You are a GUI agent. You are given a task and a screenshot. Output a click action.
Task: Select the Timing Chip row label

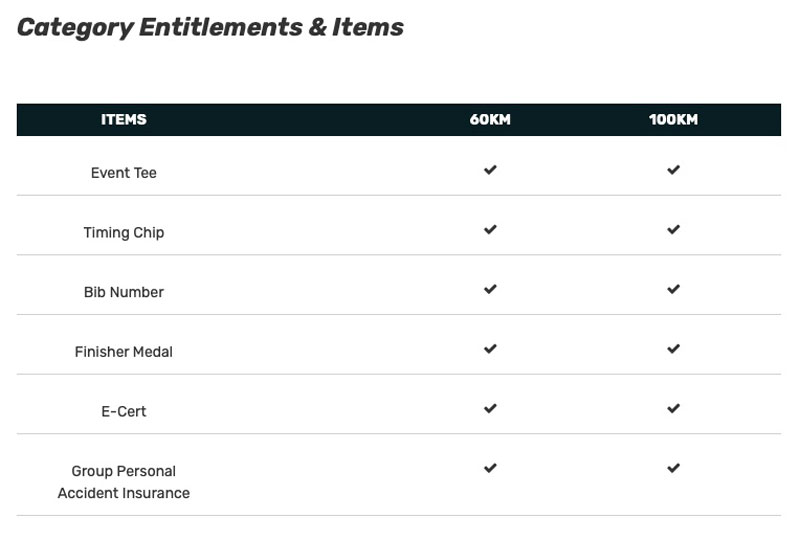click(x=124, y=233)
